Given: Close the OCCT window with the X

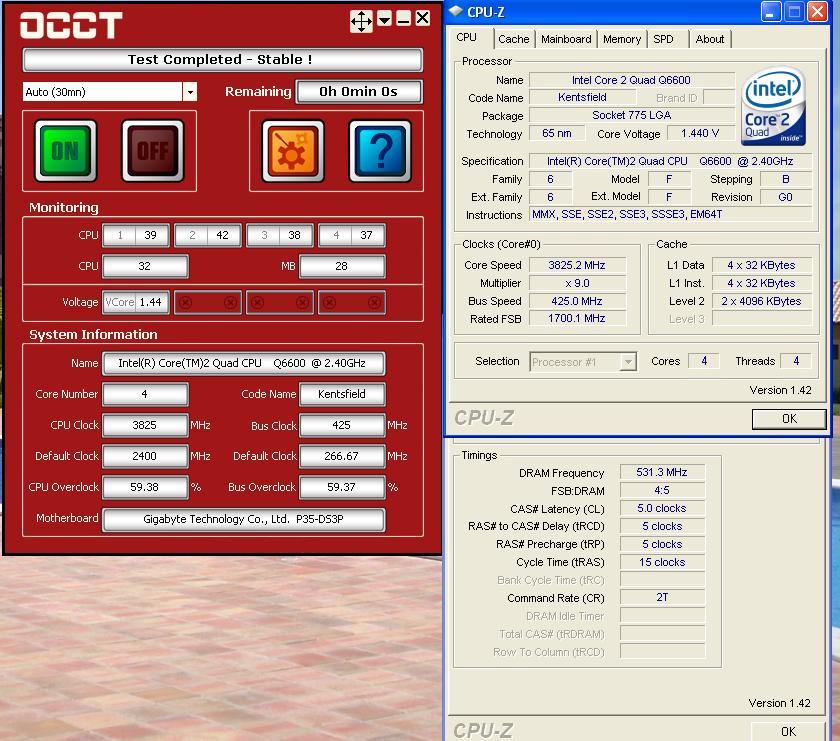Looking at the screenshot, I should point(423,19).
